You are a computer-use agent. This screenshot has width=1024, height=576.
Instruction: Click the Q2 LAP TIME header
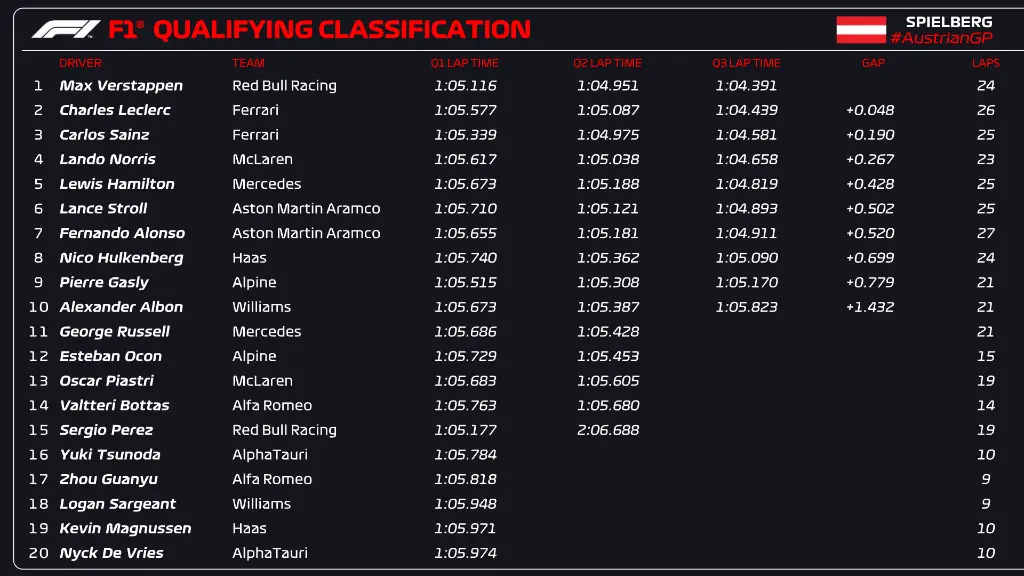(607, 63)
